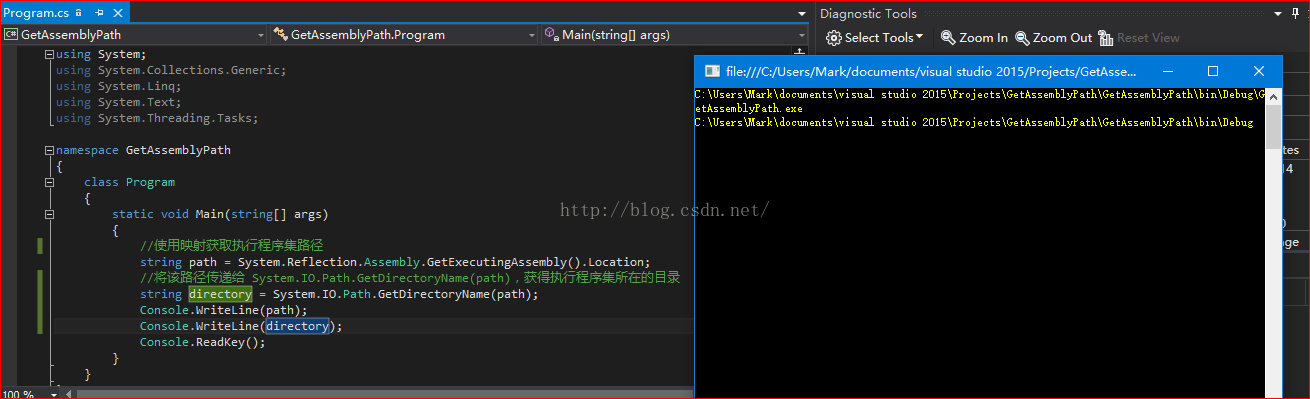Screen dimensions: 1310x399
Task: Pin the Diagnostic Tools panel
Action: (1295, 14)
